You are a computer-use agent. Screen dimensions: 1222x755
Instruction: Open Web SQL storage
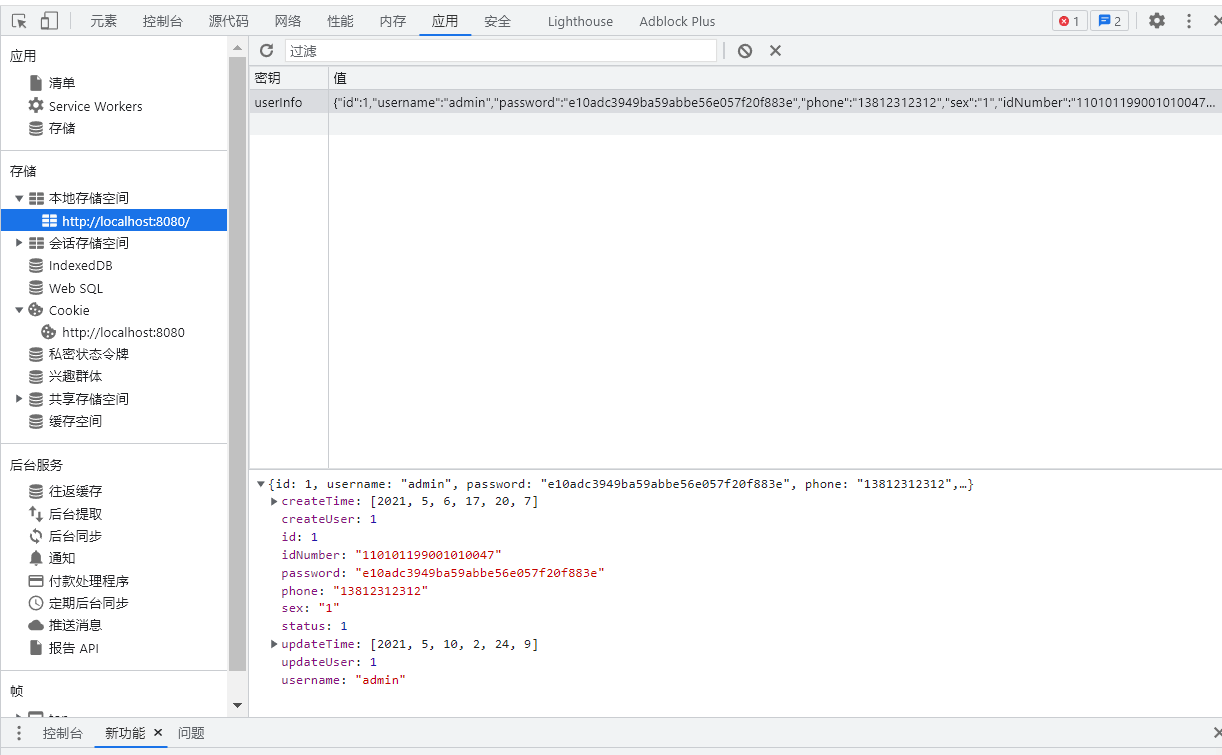(x=76, y=288)
